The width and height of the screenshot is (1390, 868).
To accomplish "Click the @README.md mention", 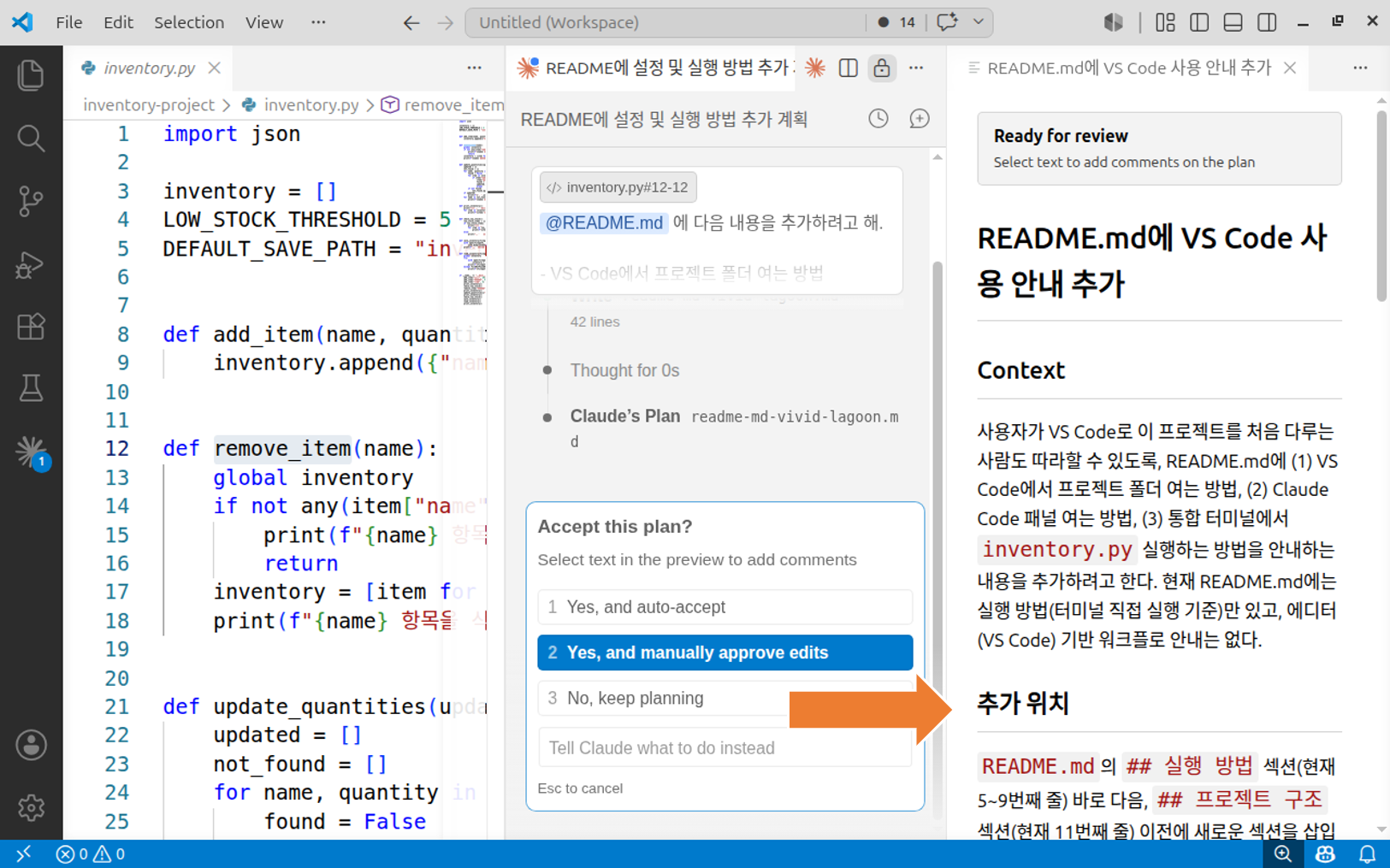I will [x=604, y=223].
